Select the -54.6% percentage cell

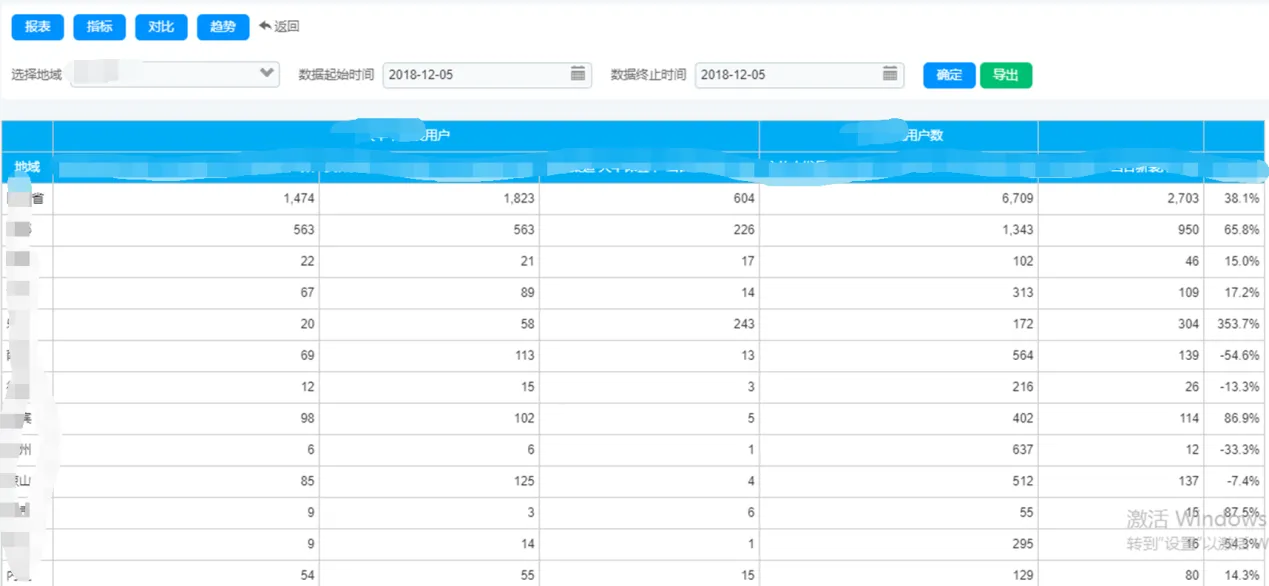click(1236, 356)
